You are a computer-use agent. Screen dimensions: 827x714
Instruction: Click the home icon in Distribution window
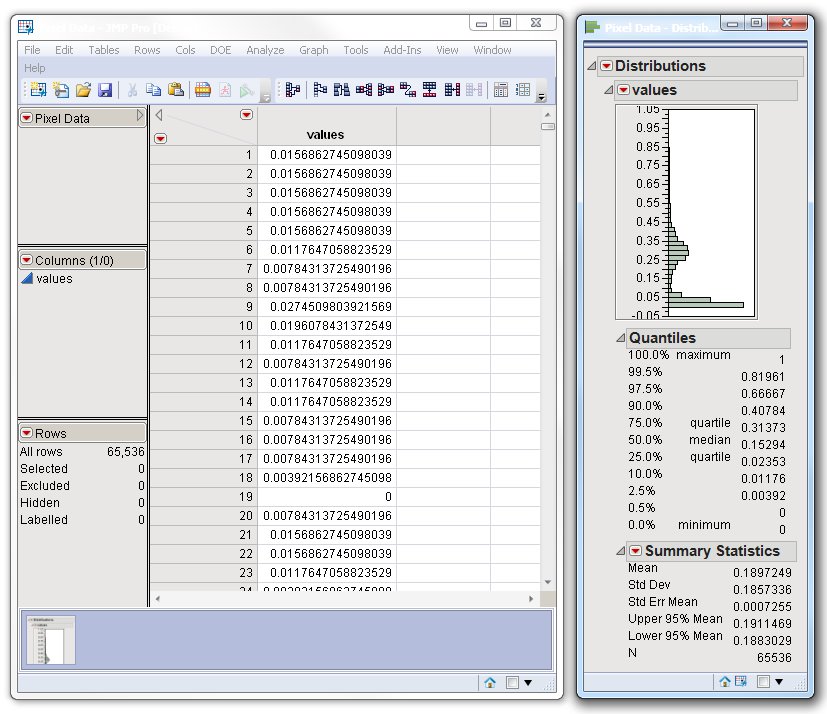coord(725,681)
